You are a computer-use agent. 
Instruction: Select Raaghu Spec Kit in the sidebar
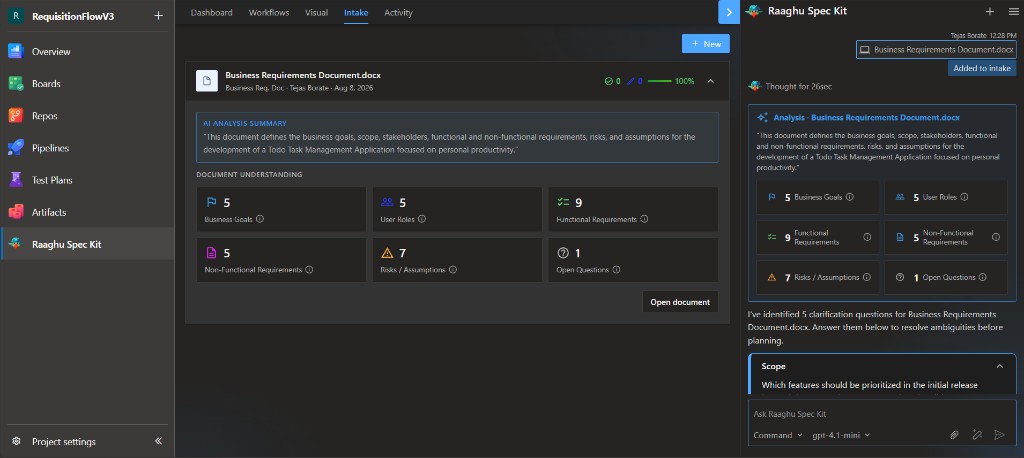tap(88, 244)
